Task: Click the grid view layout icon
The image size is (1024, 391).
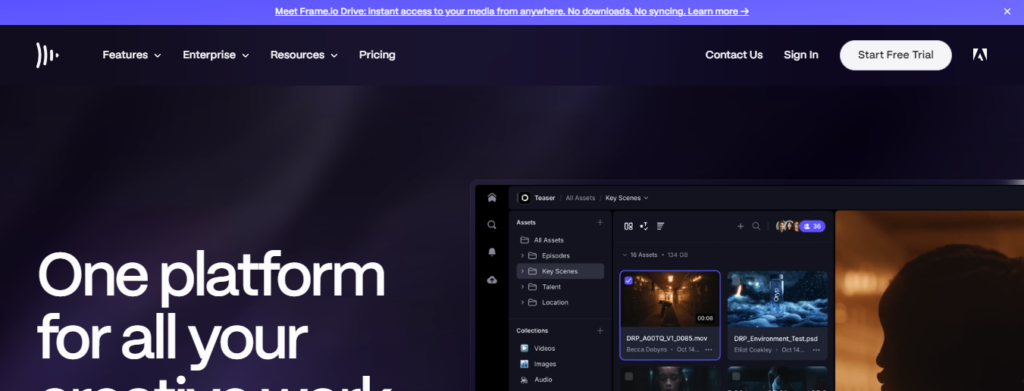Action: (x=628, y=227)
